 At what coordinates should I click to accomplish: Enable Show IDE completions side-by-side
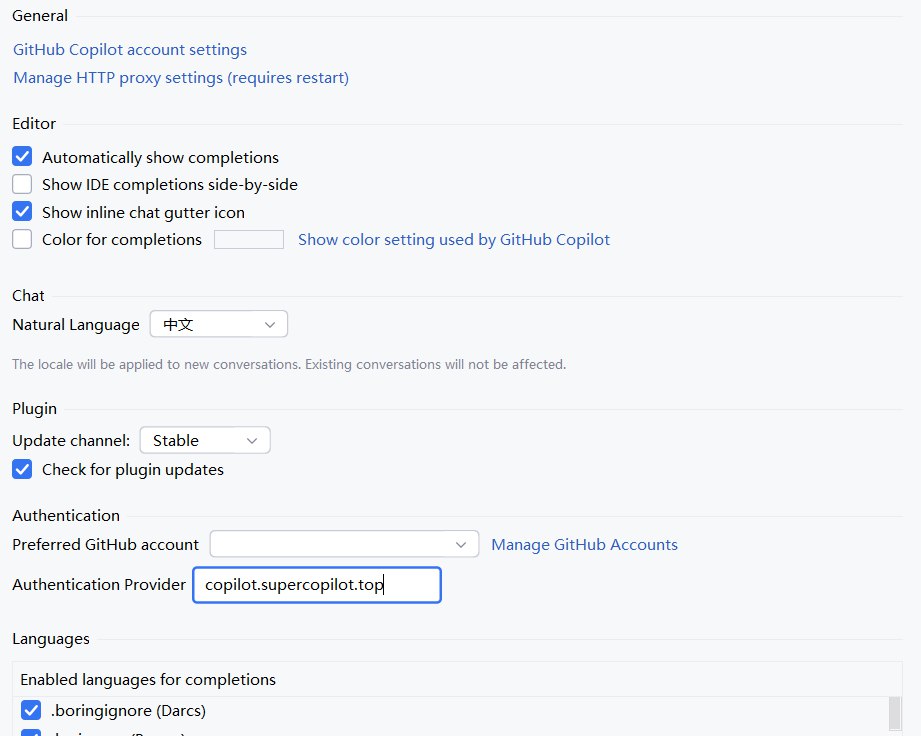click(22, 184)
